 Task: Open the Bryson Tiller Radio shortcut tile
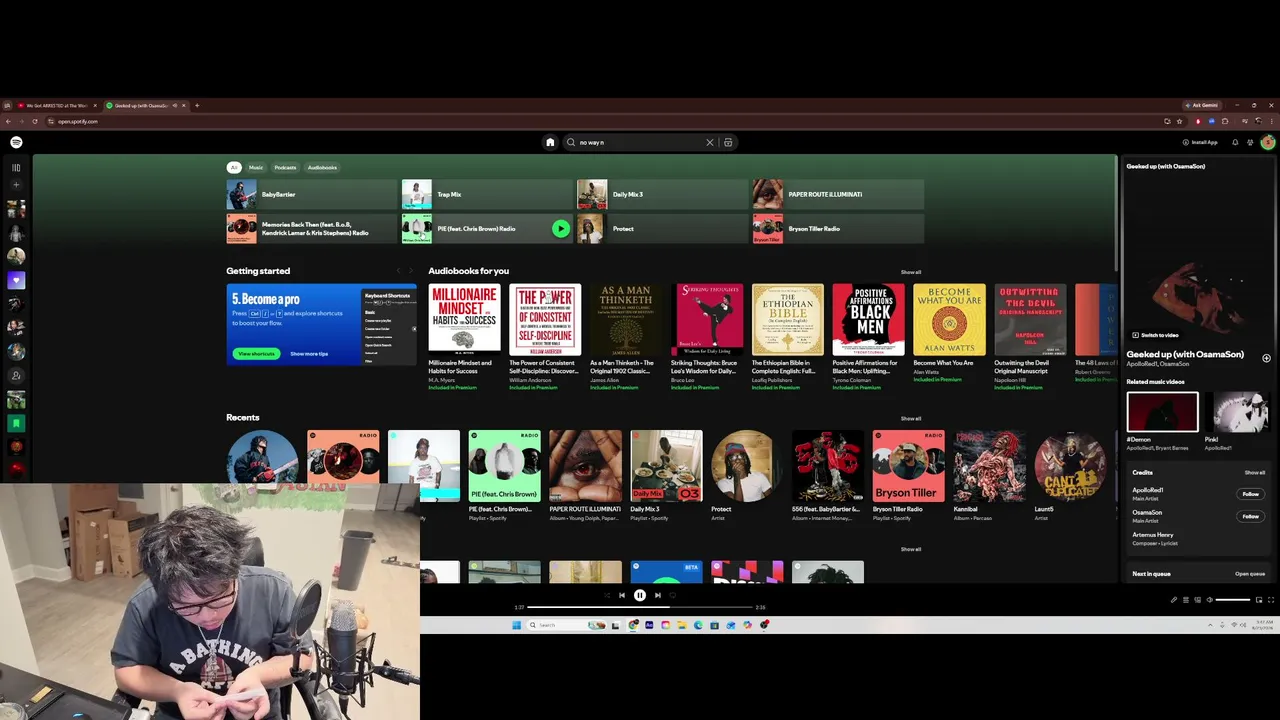(x=838, y=228)
